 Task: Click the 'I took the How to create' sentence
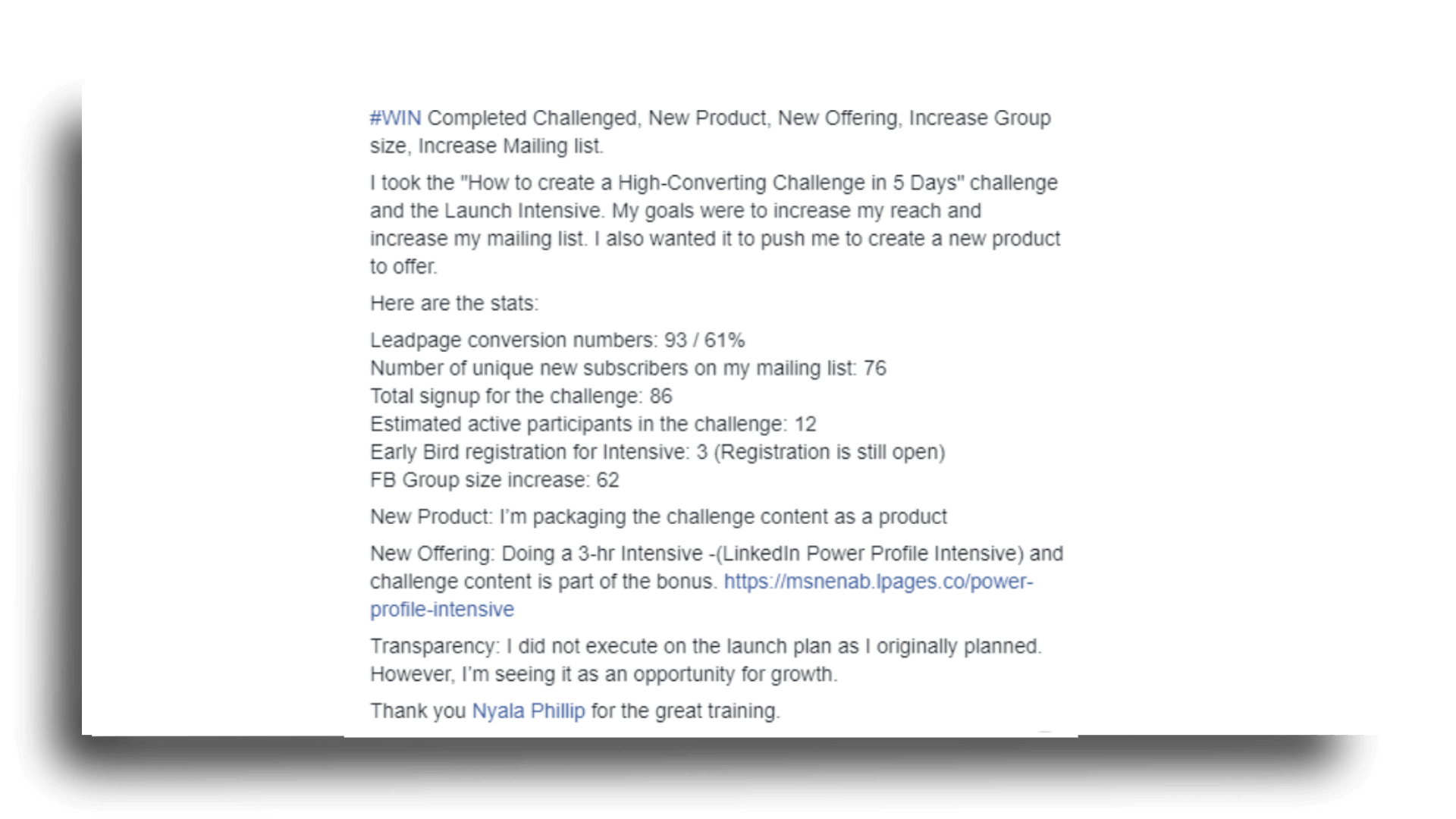tap(714, 184)
